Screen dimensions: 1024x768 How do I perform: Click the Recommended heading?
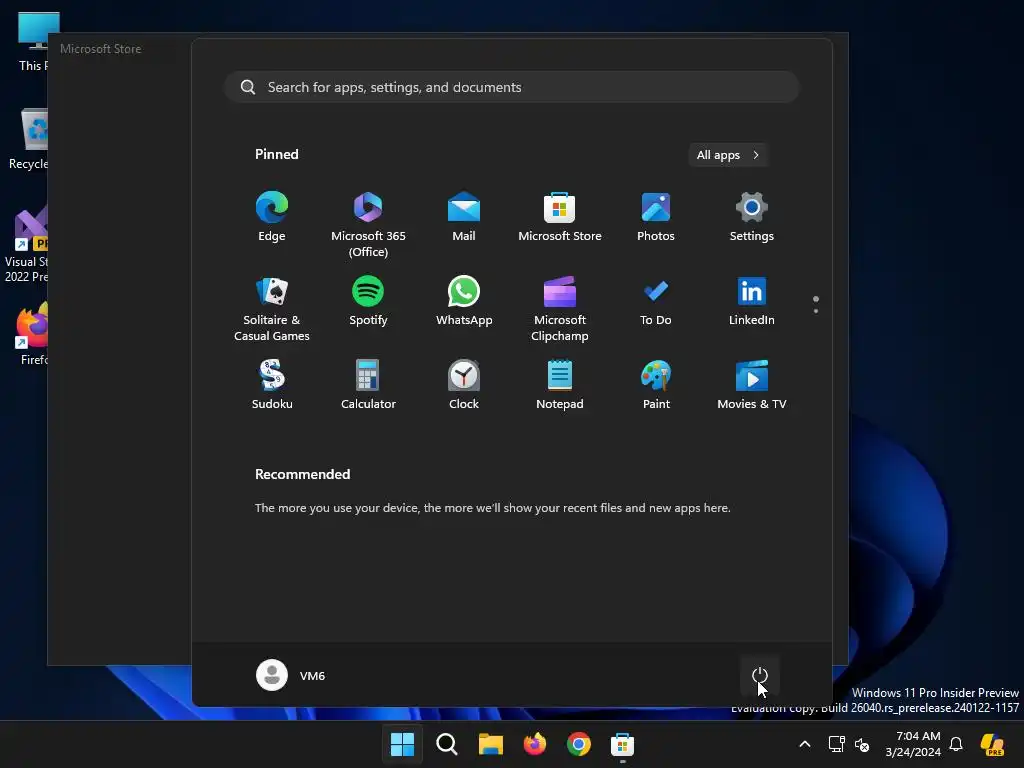pyautogui.click(x=302, y=474)
